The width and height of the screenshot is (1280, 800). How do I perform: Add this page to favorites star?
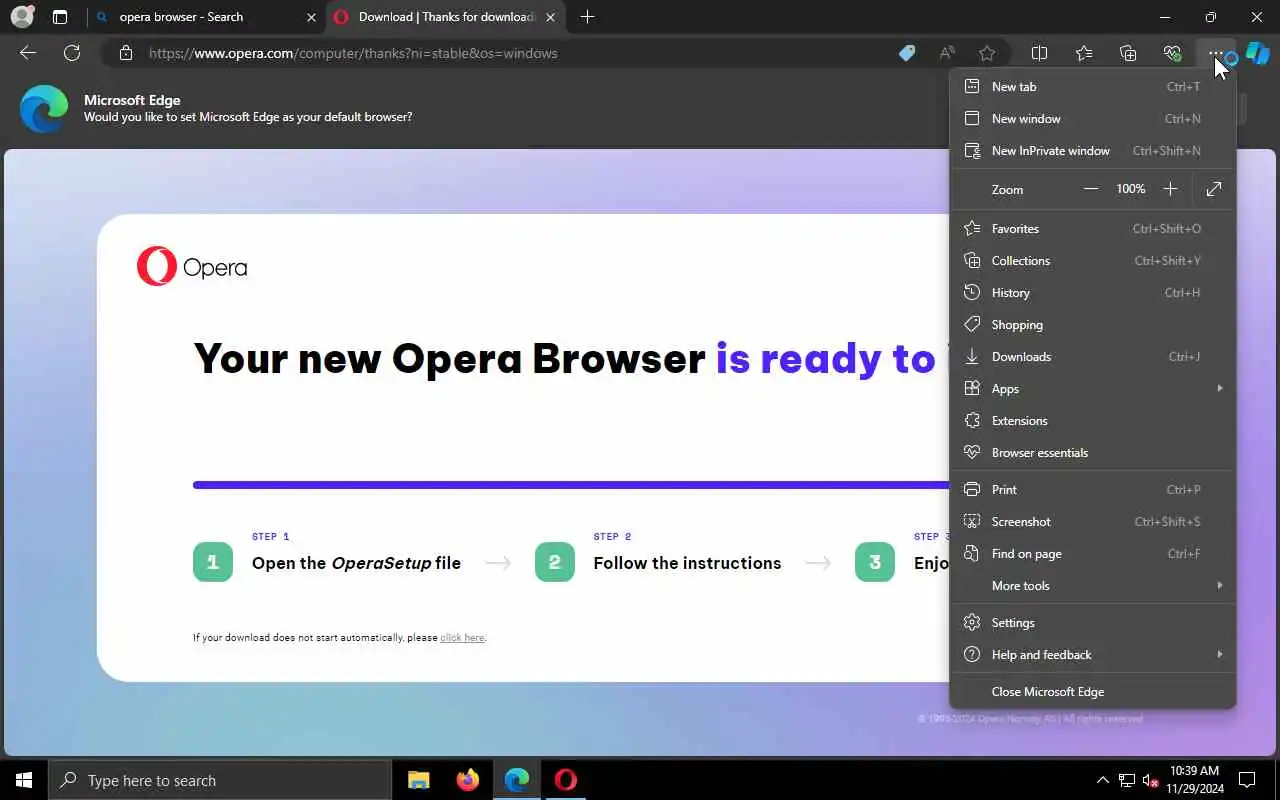click(987, 53)
